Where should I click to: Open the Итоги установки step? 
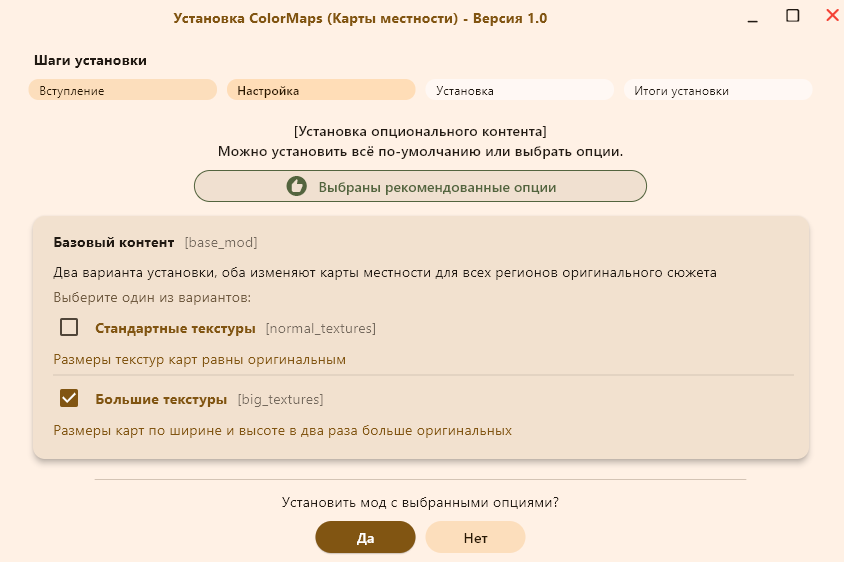click(x=717, y=90)
